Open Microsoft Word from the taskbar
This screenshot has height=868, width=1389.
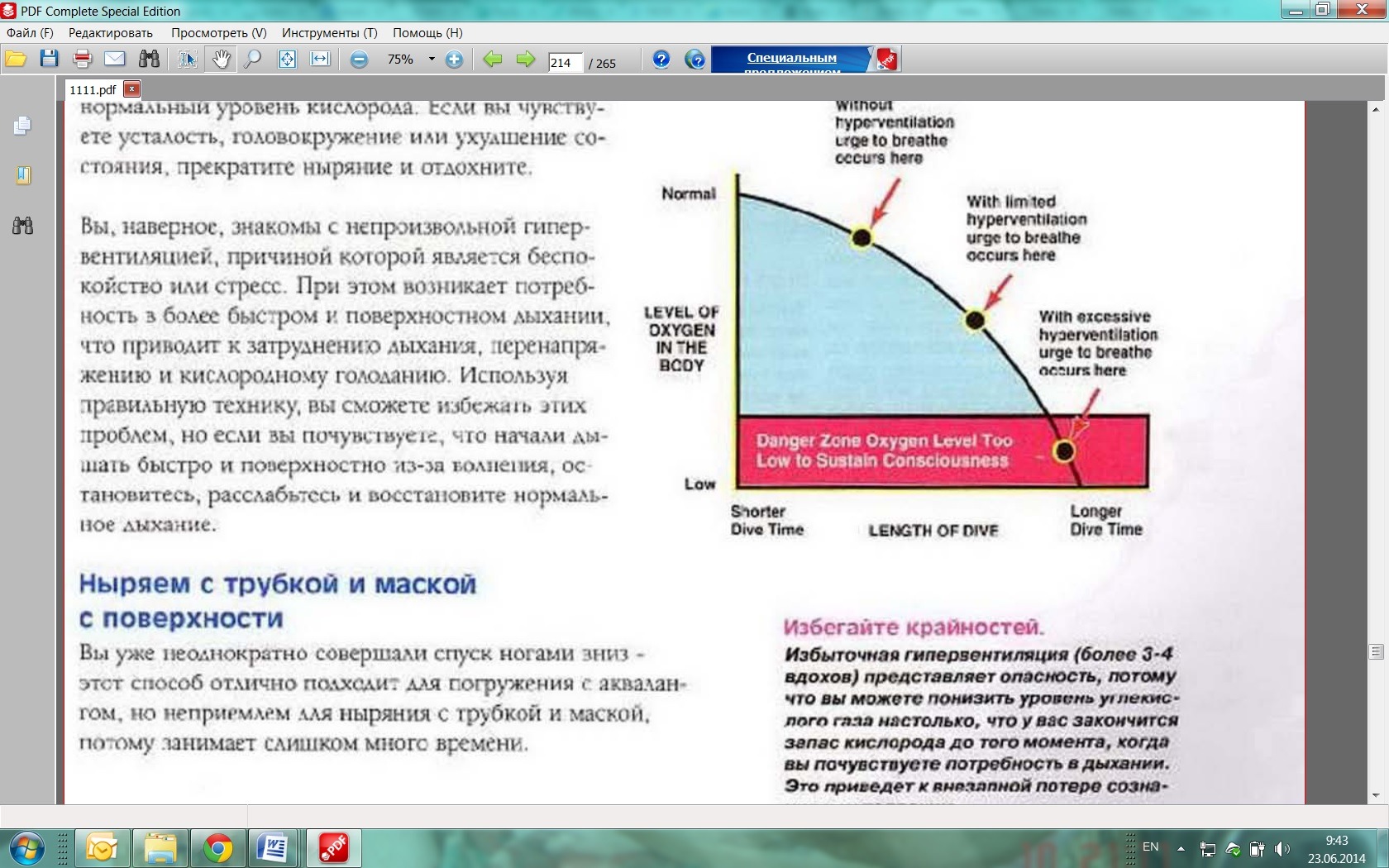[272, 848]
